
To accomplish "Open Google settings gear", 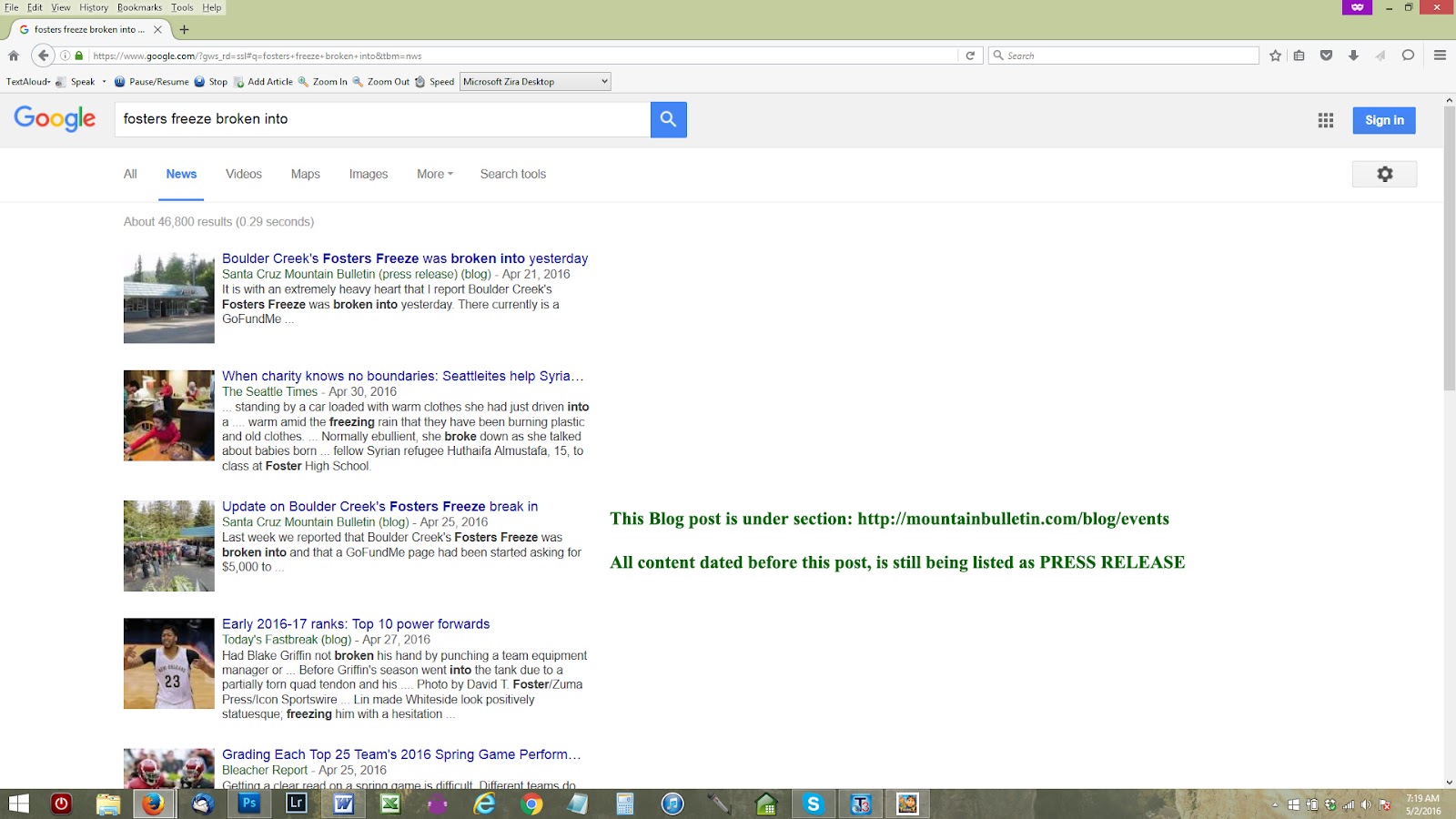I will tap(1384, 174).
